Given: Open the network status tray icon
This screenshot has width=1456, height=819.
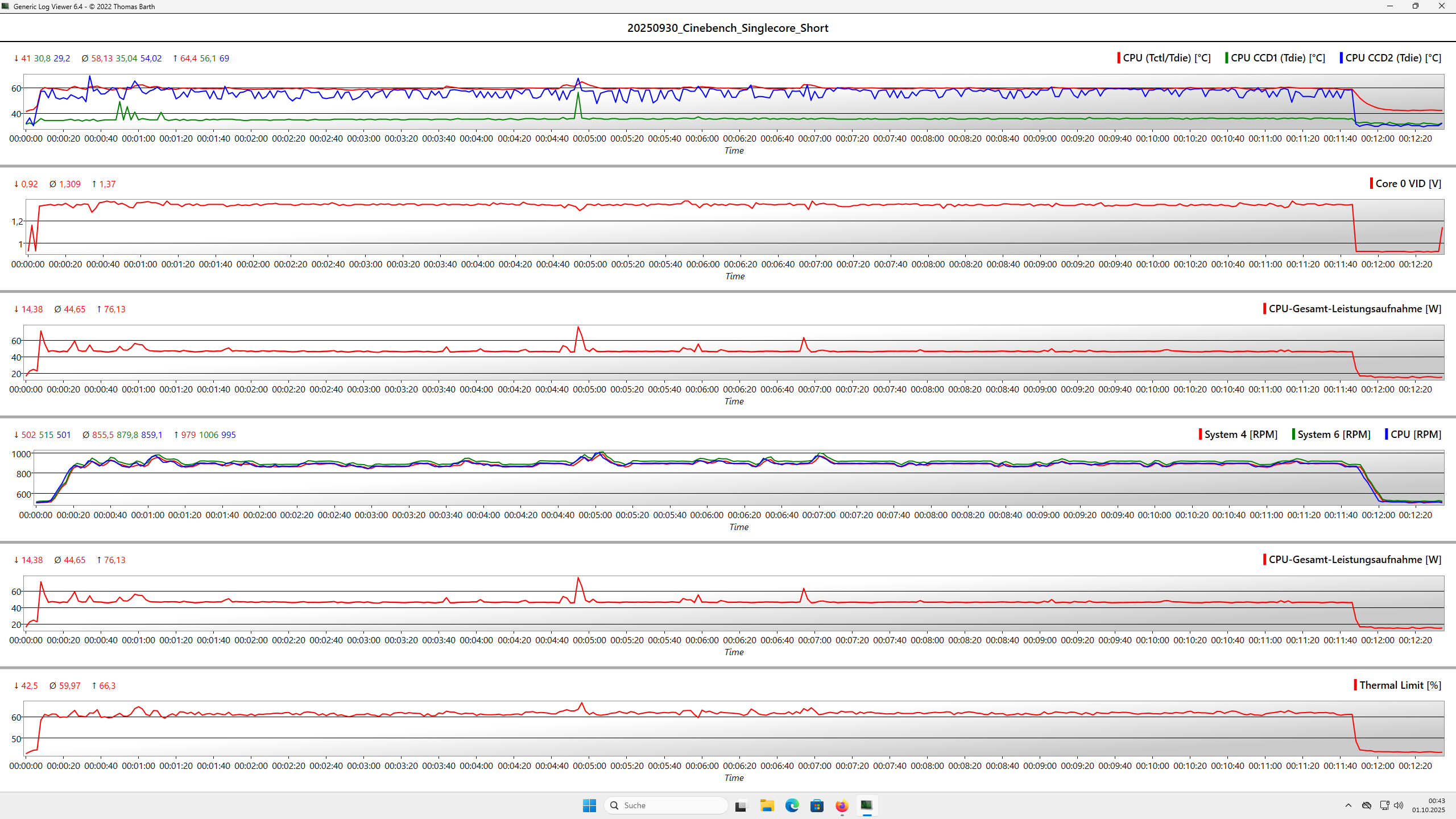Looking at the screenshot, I should (x=1384, y=805).
